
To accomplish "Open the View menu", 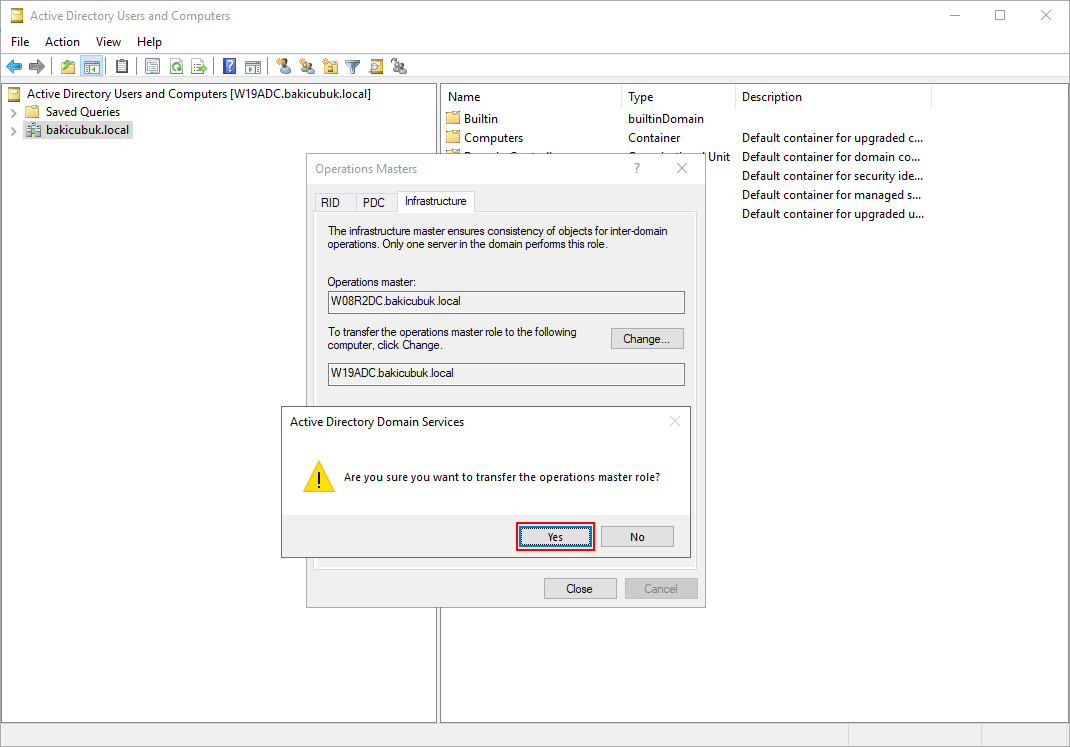I will (x=108, y=42).
